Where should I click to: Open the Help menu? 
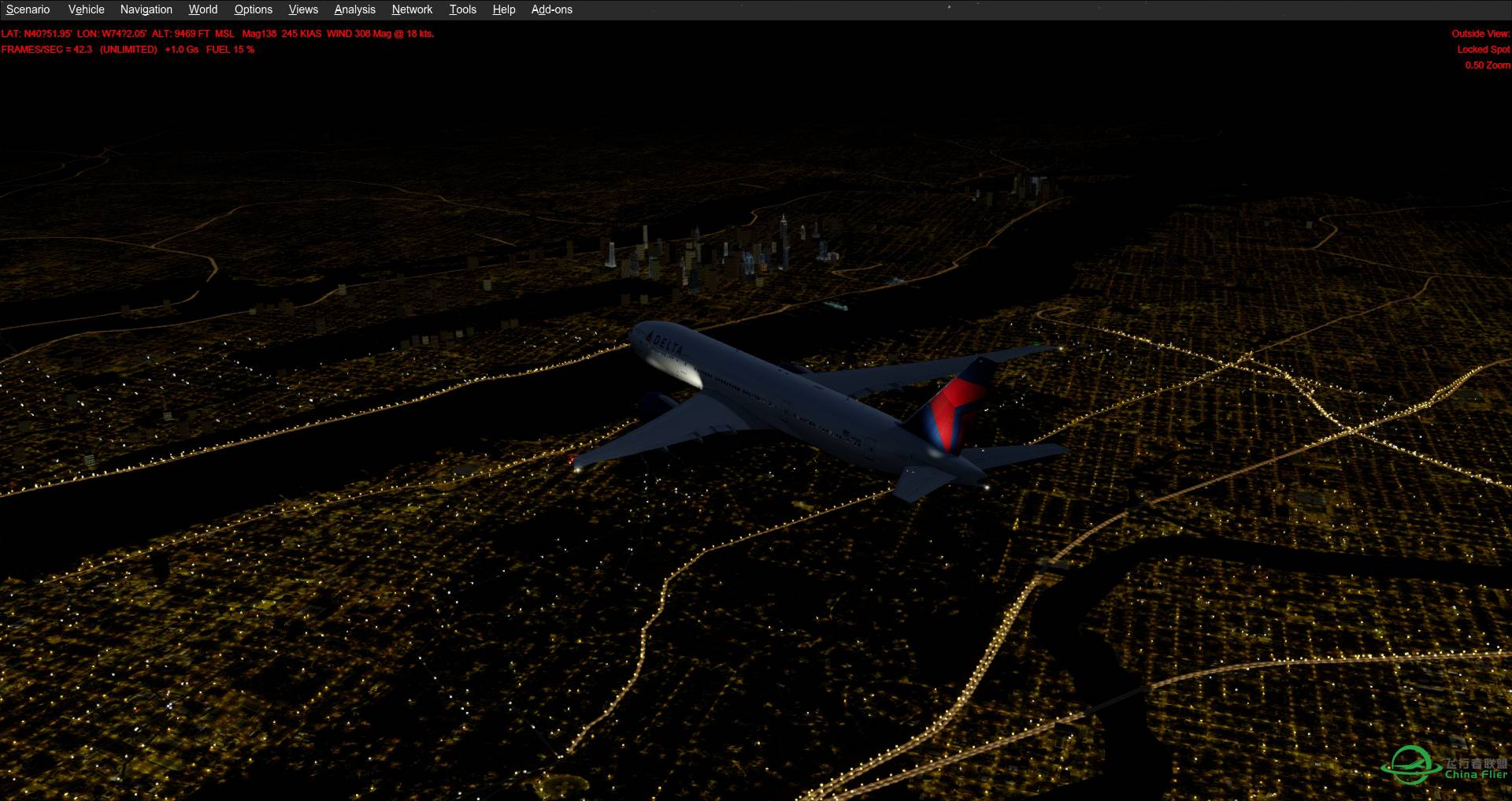coord(503,9)
